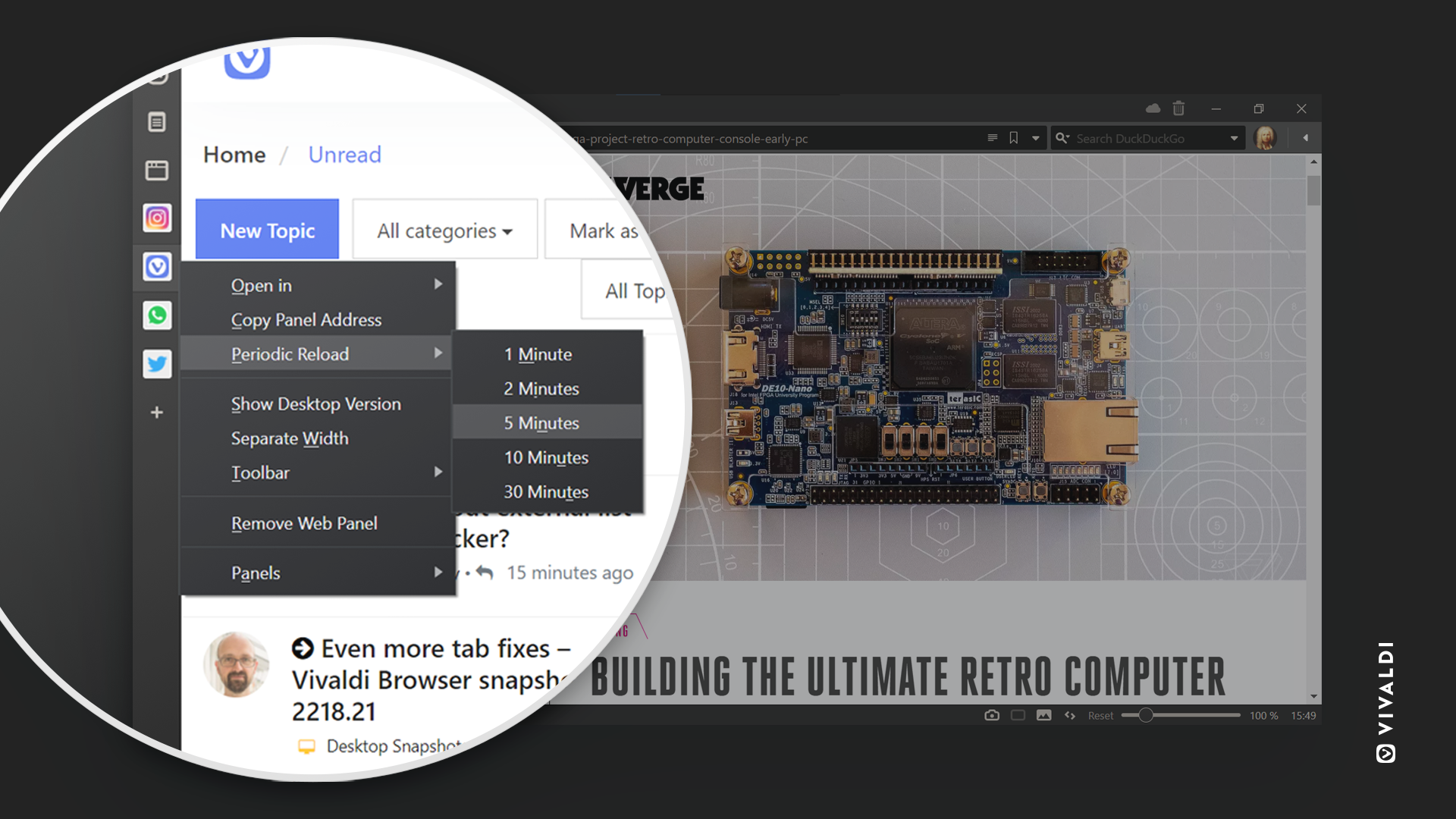Open the Twitter web panel
The height and width of the screenshot is (819, 1456).
click(157, 364)
